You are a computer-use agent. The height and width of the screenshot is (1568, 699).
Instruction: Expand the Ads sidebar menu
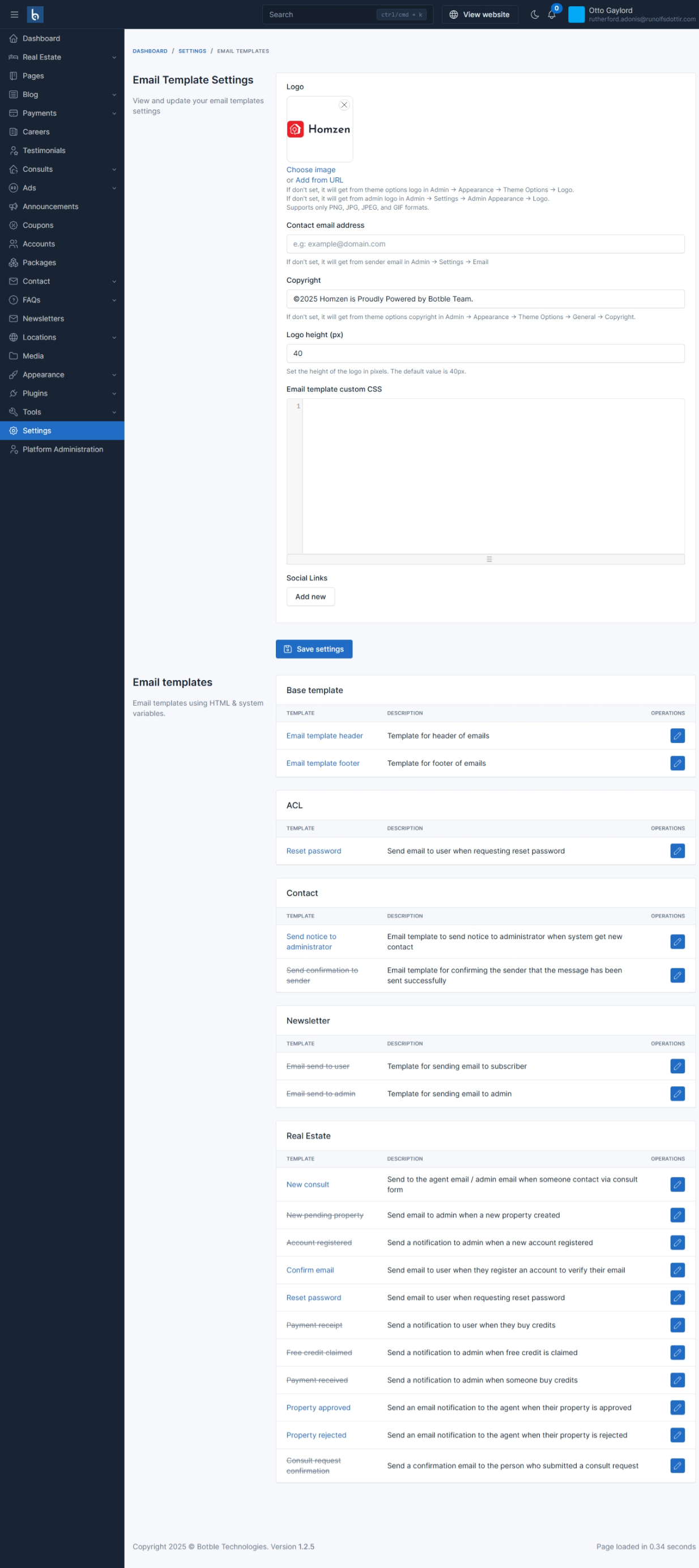(62, 188)
